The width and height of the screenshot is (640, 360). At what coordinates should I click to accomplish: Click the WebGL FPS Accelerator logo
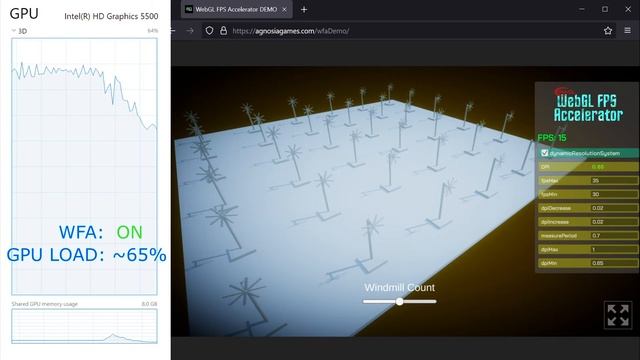pyautogui.click(x=588, y=105)
